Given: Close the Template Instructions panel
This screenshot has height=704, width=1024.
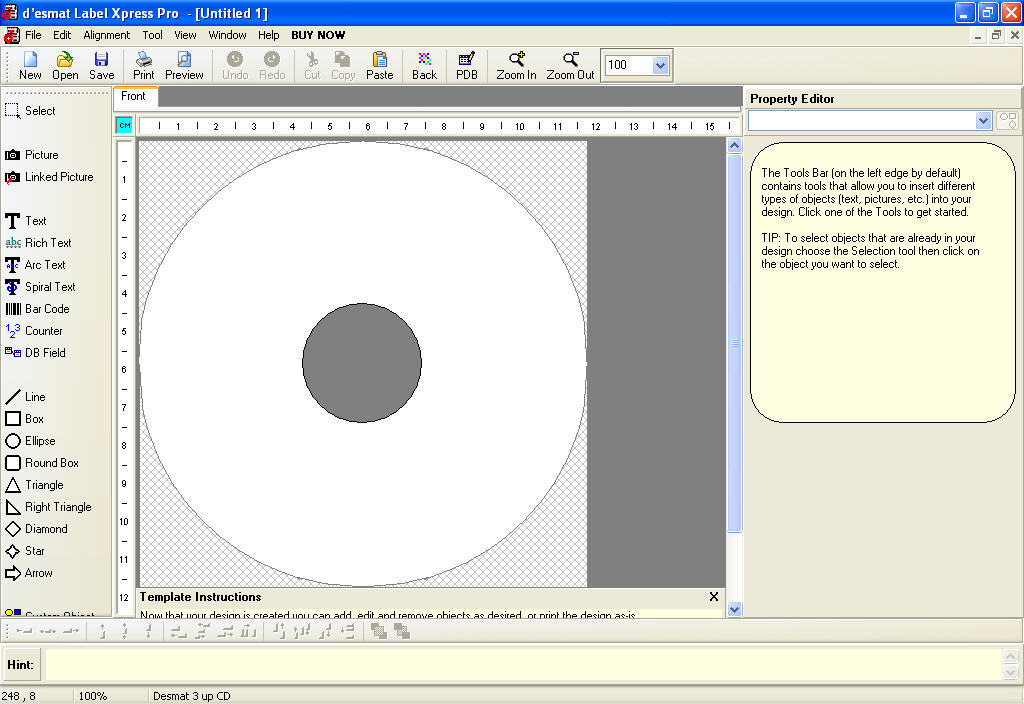Looking at the screenshot, I should pyautogui.click(x=713, y=596).
